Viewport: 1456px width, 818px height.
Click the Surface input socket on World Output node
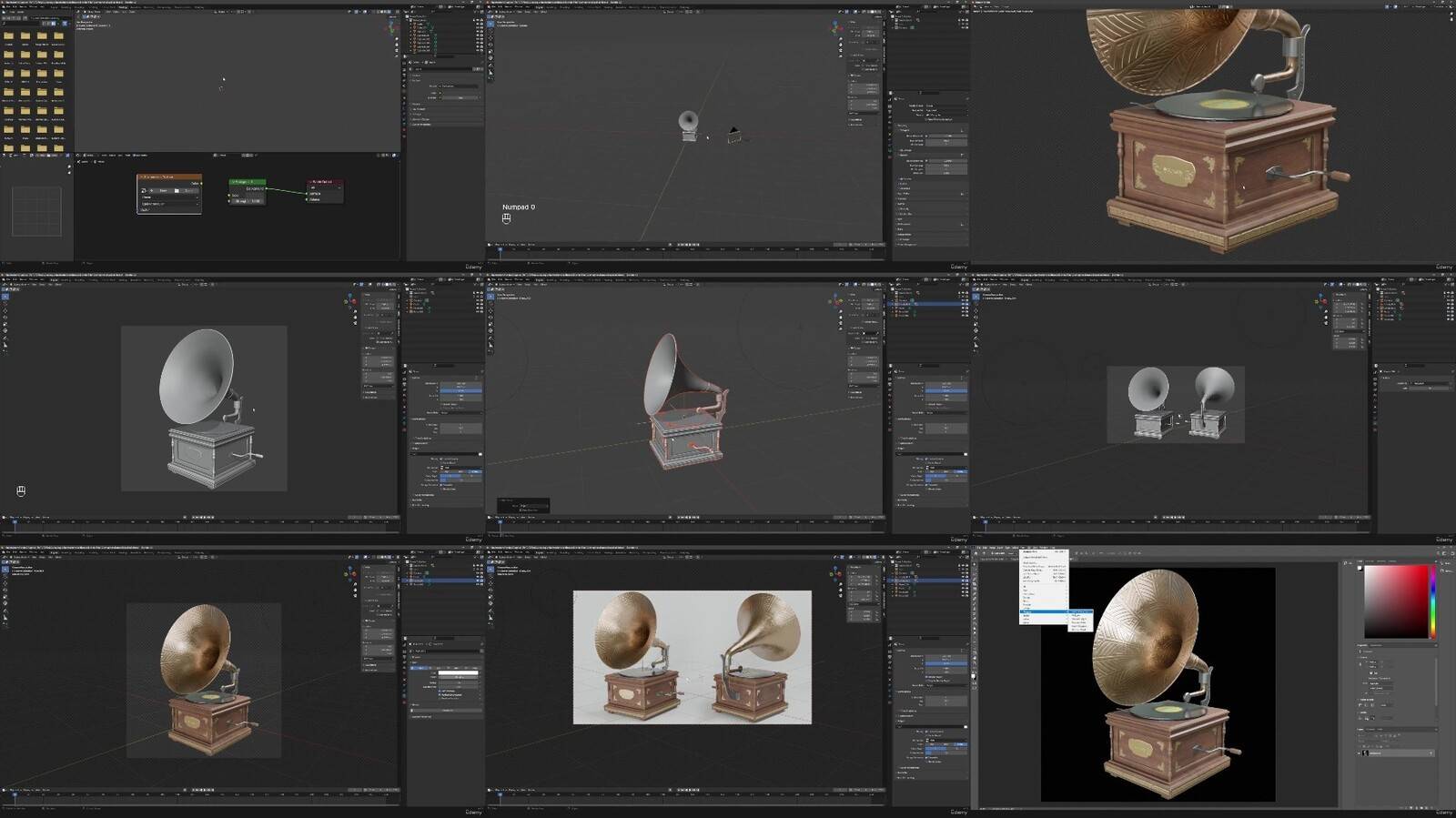coord(307,194)
